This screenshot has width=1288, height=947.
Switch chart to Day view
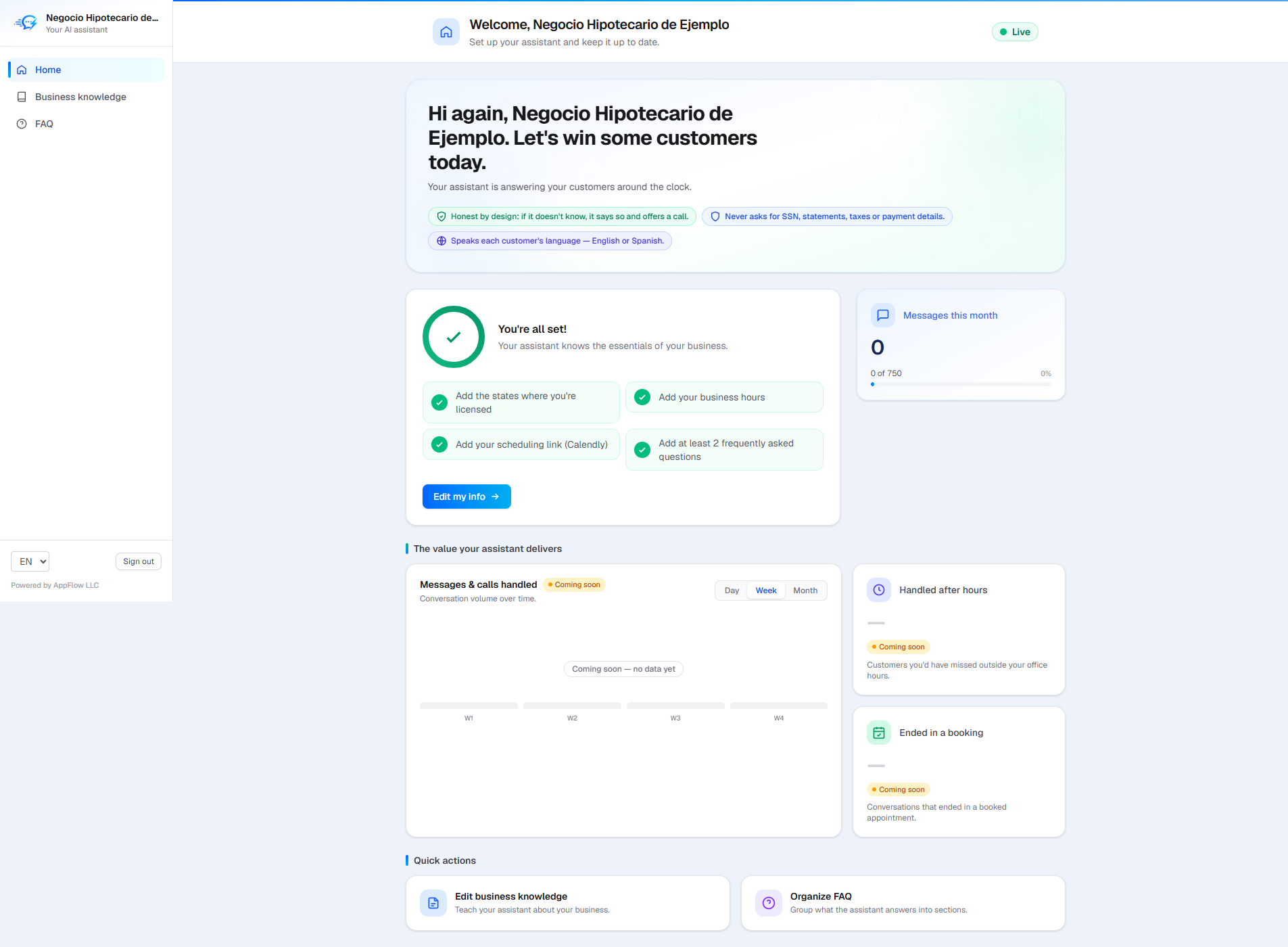pos(732,591)
